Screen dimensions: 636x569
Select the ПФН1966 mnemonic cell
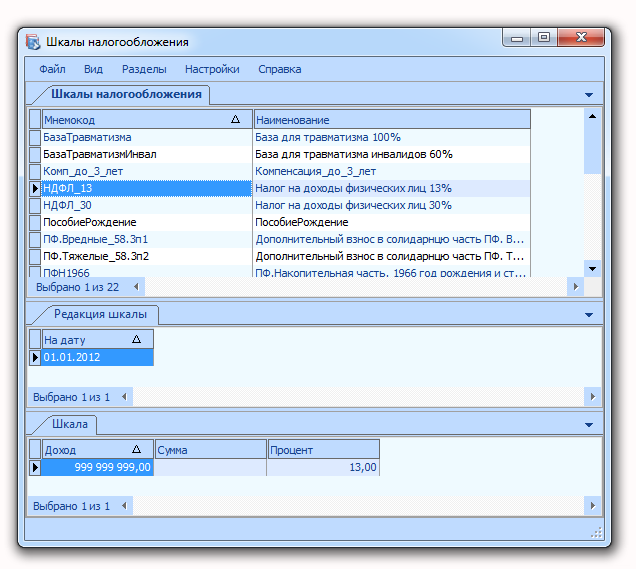(x=147, y=272)
